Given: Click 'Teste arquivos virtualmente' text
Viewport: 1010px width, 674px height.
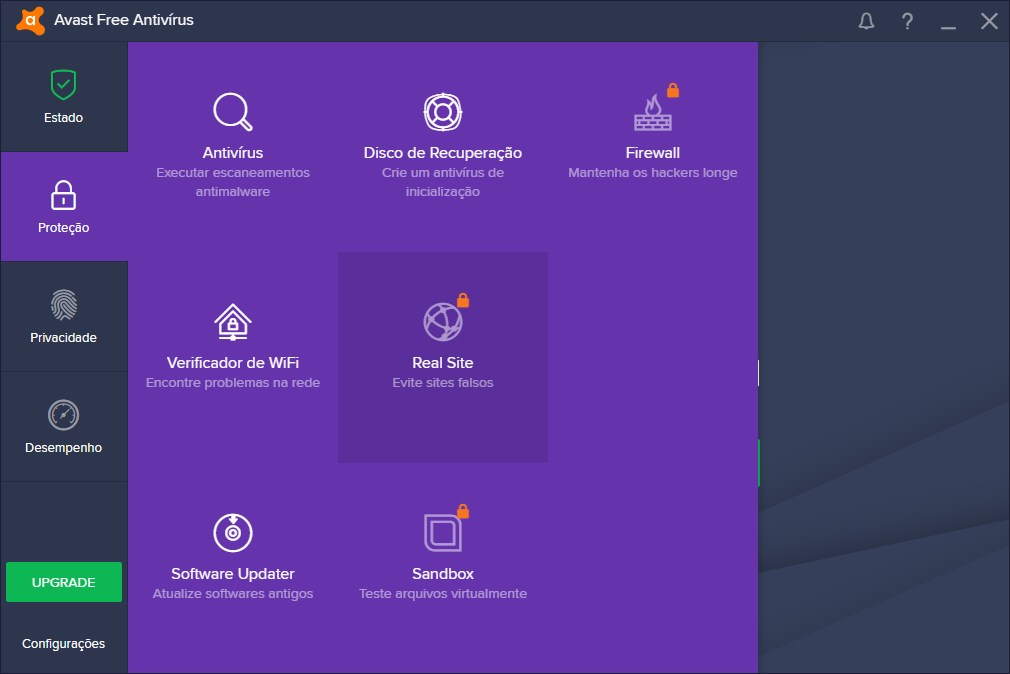Looking at the screenshot, I should pos(443,593).
